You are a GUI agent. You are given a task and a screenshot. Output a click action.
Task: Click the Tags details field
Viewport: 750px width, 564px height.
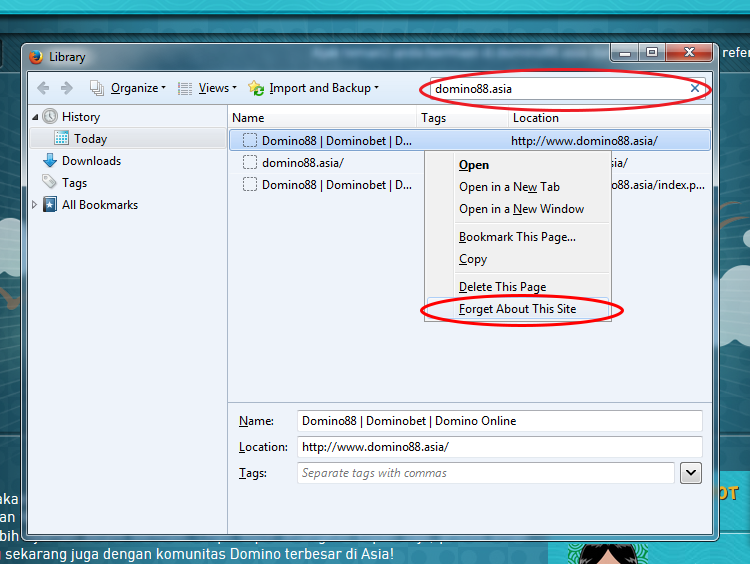coord(485,473)
